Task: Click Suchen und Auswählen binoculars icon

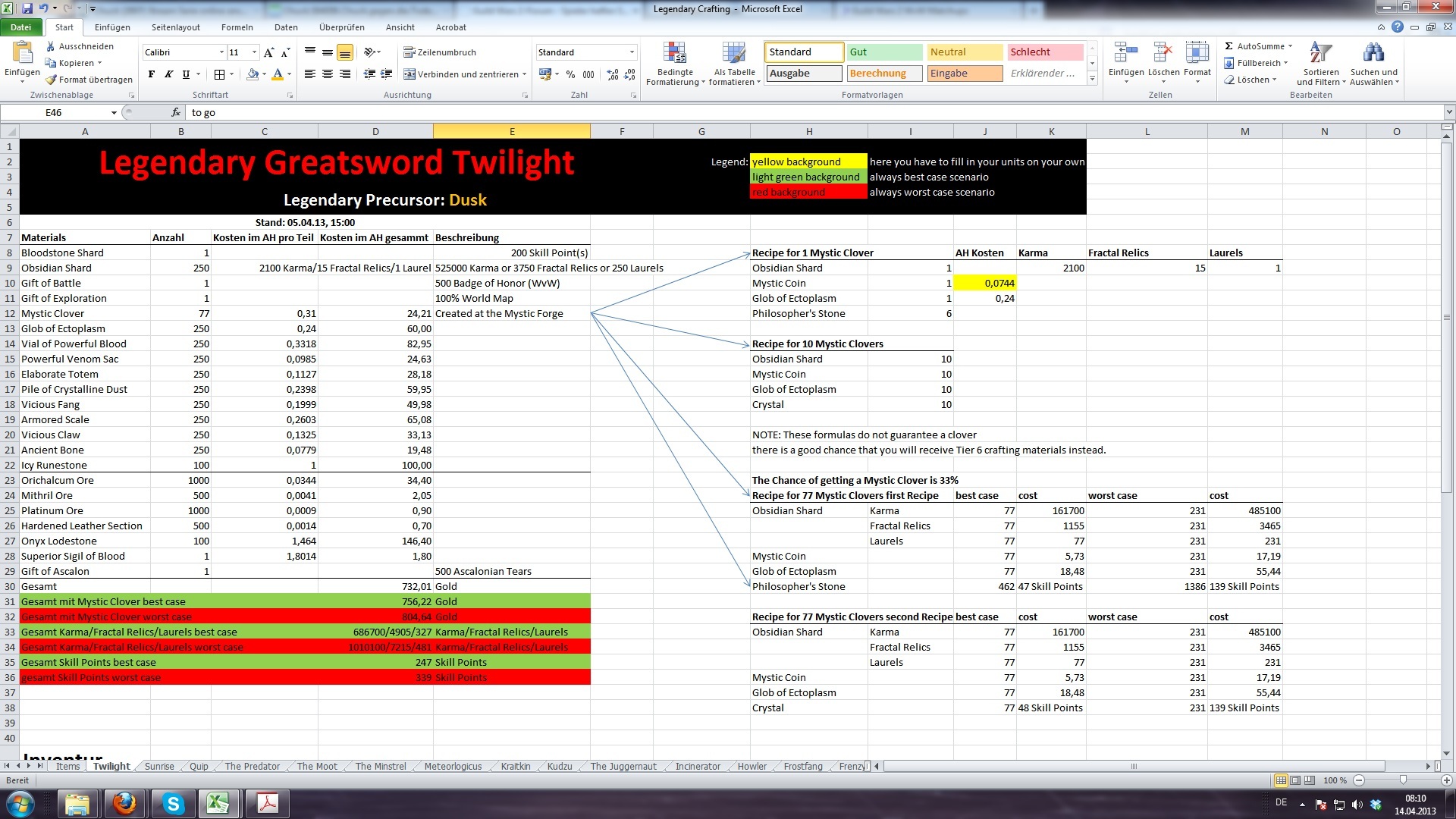Action: pyautogui.click(x=1373, y=52)
